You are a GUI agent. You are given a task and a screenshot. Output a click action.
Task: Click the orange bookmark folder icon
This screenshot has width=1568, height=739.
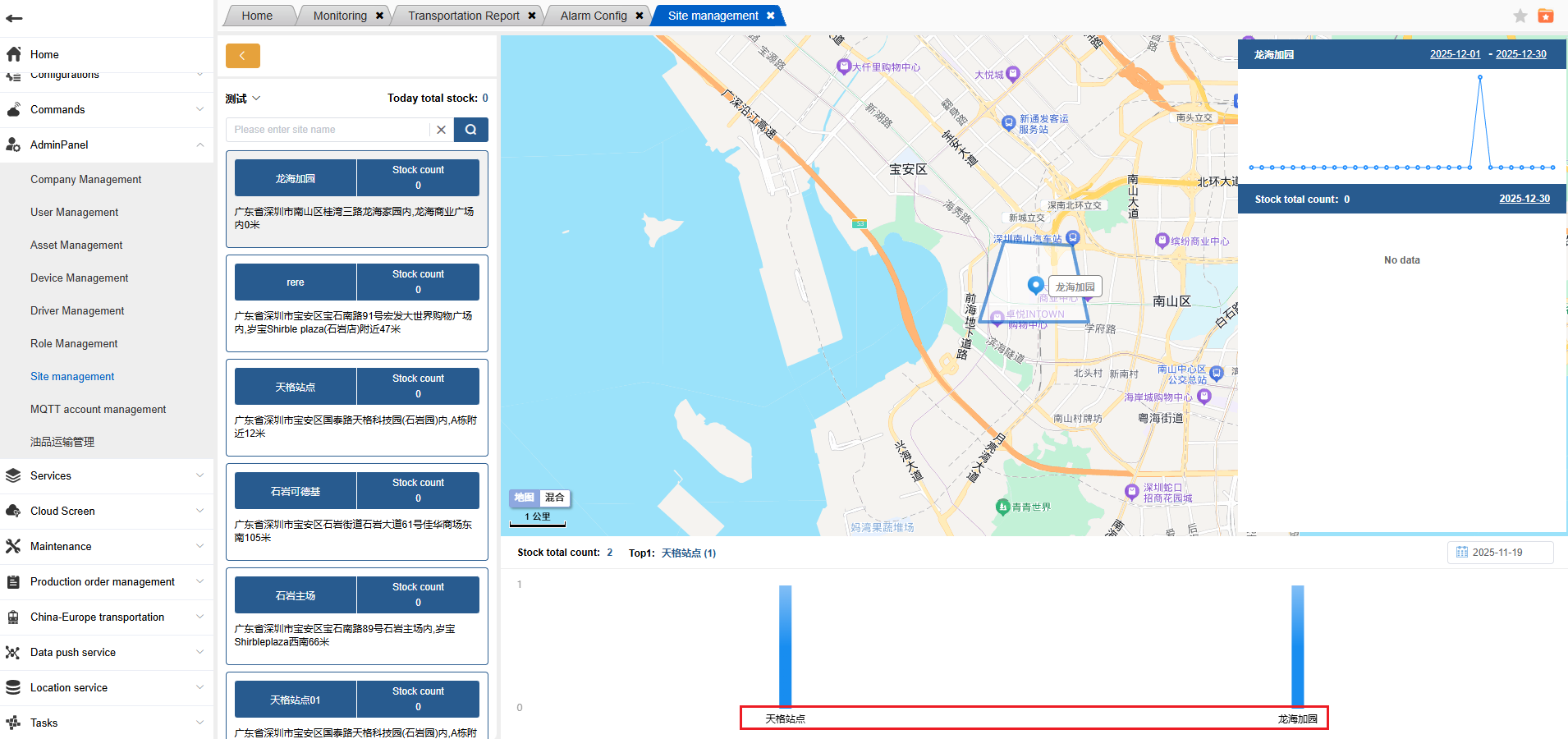click(x=1545, y=16)
